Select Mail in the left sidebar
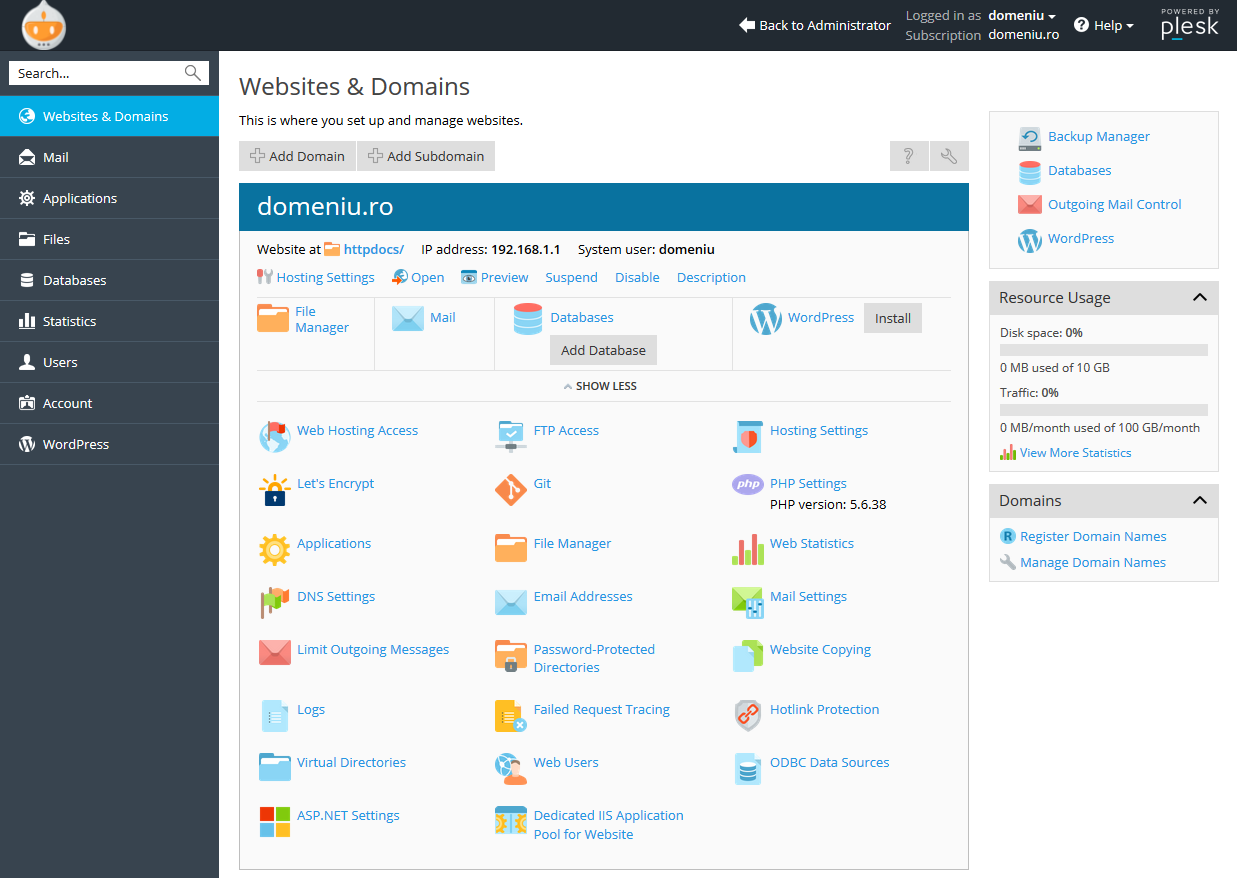The image size is (1237, 878). click(x=109, y=157)
